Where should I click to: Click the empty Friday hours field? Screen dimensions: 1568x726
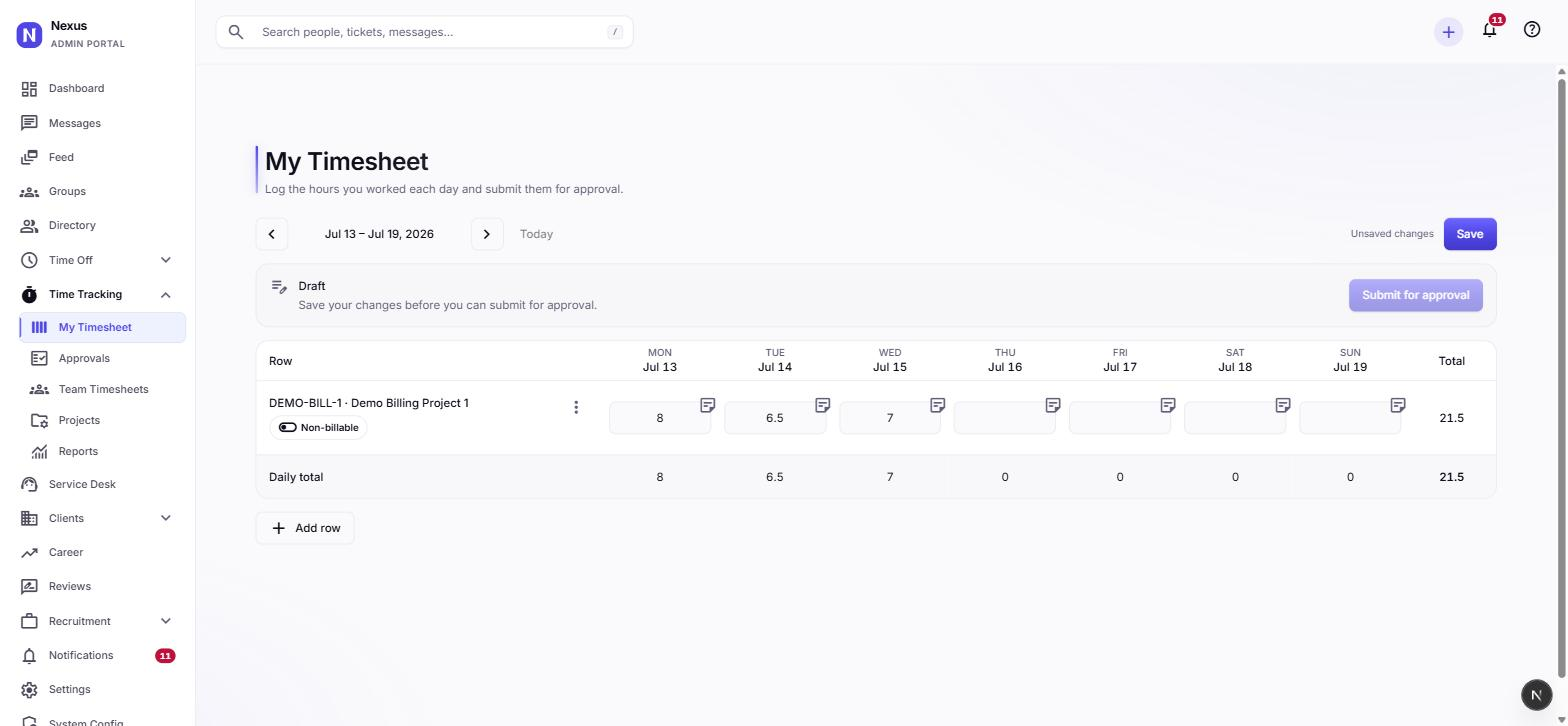[x=1120, y=418]
